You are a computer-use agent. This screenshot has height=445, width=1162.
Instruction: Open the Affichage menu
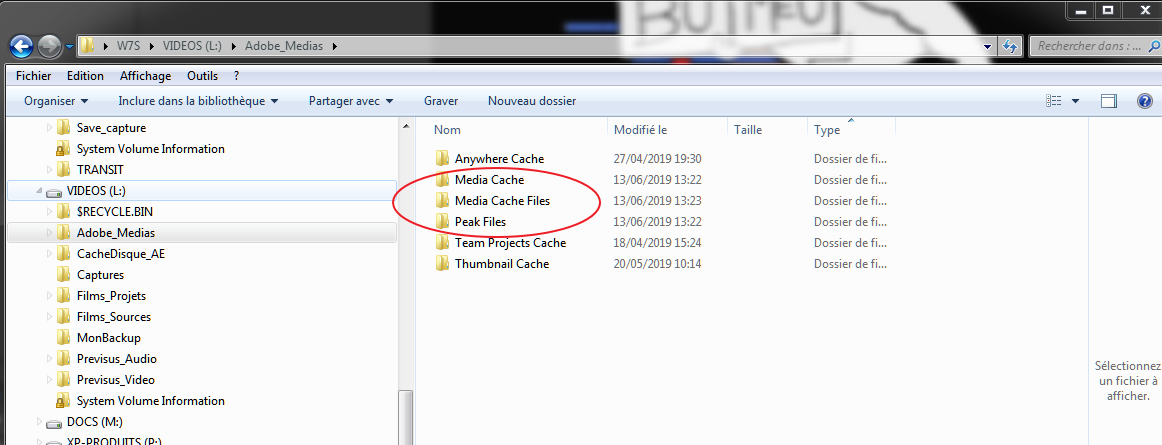[145, 76]
